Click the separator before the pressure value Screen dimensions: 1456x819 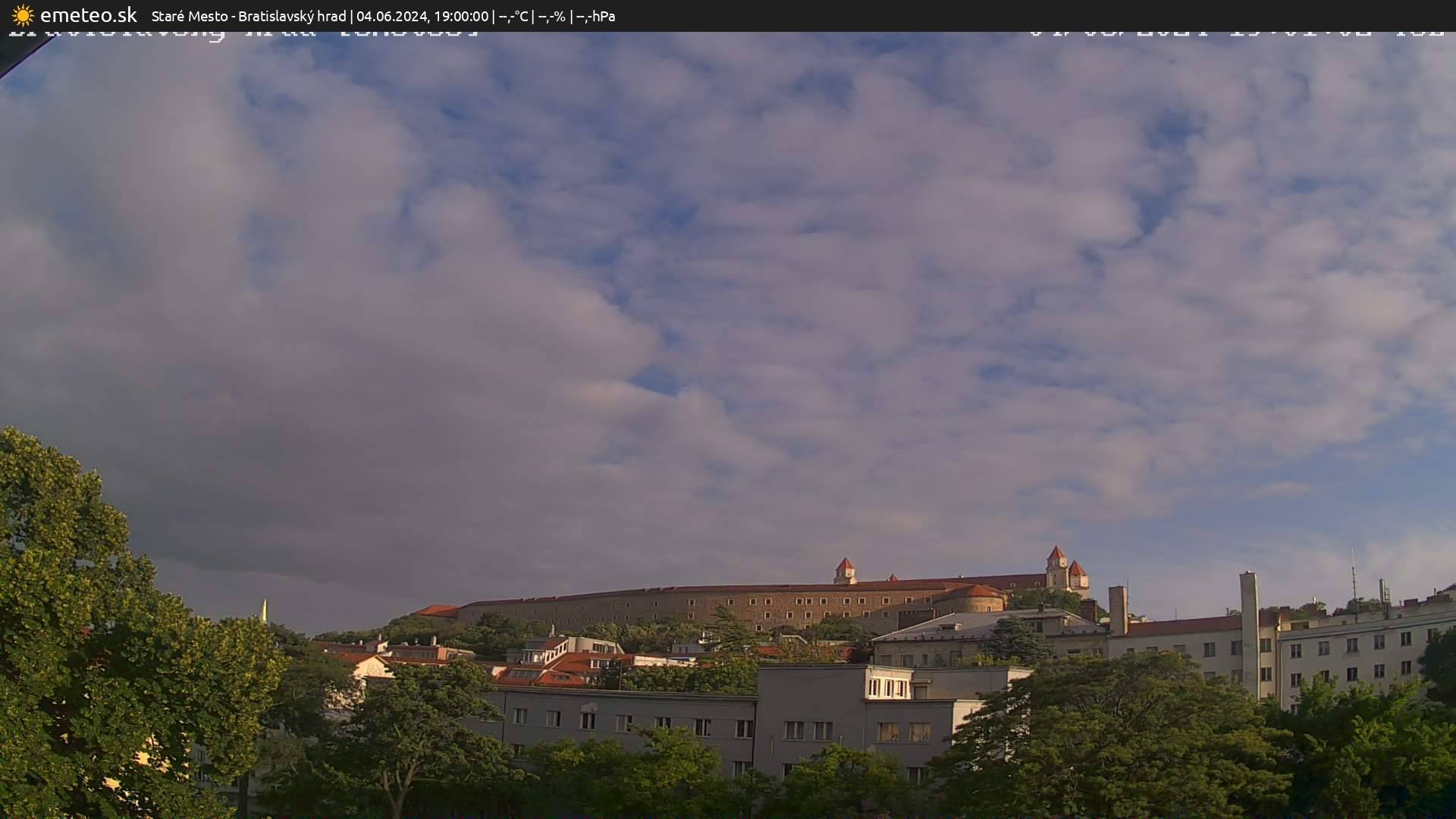click(x=572, y=15)
